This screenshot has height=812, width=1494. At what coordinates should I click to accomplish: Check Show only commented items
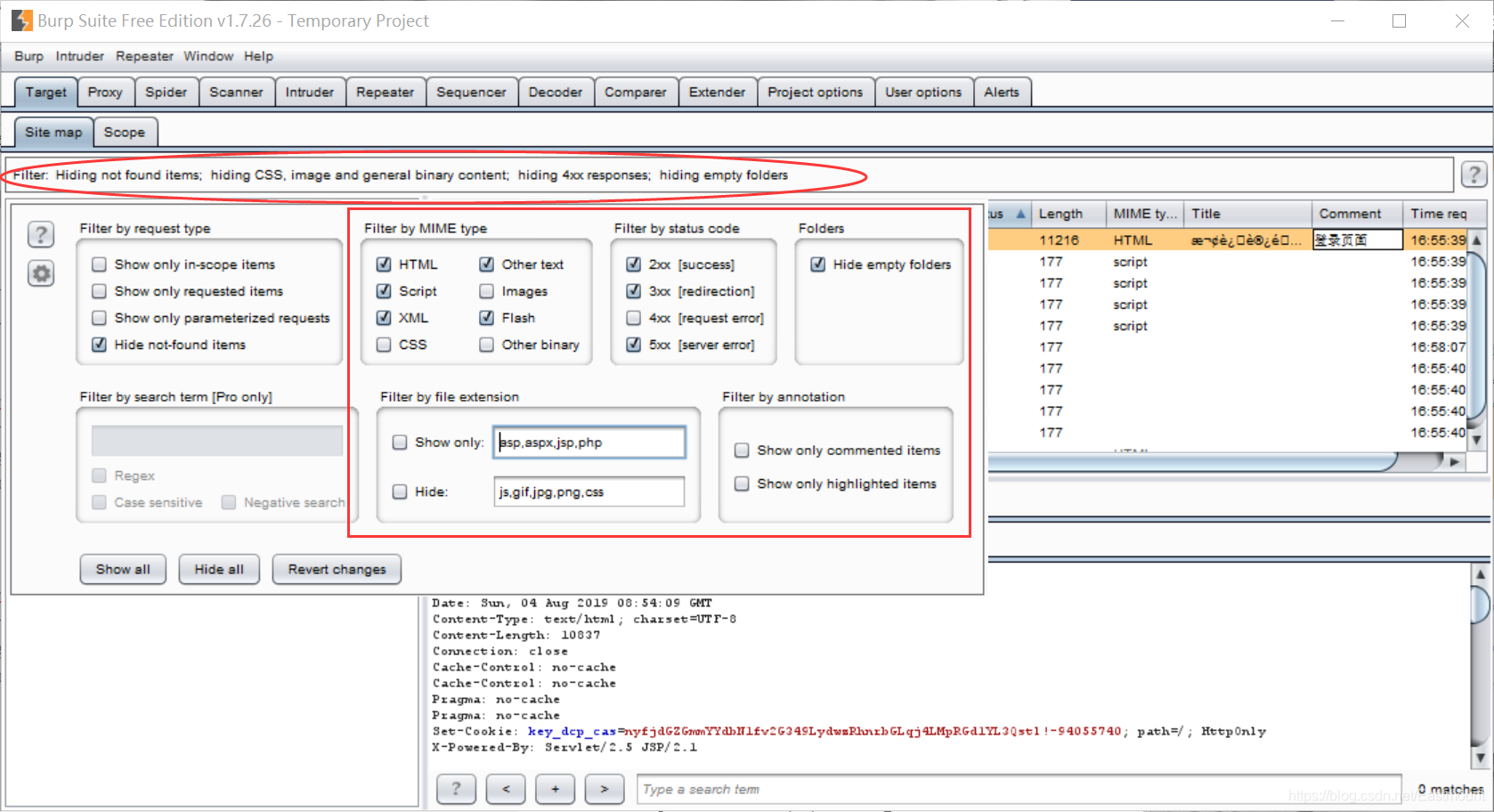pyautogui.click(x=742, y=451)
